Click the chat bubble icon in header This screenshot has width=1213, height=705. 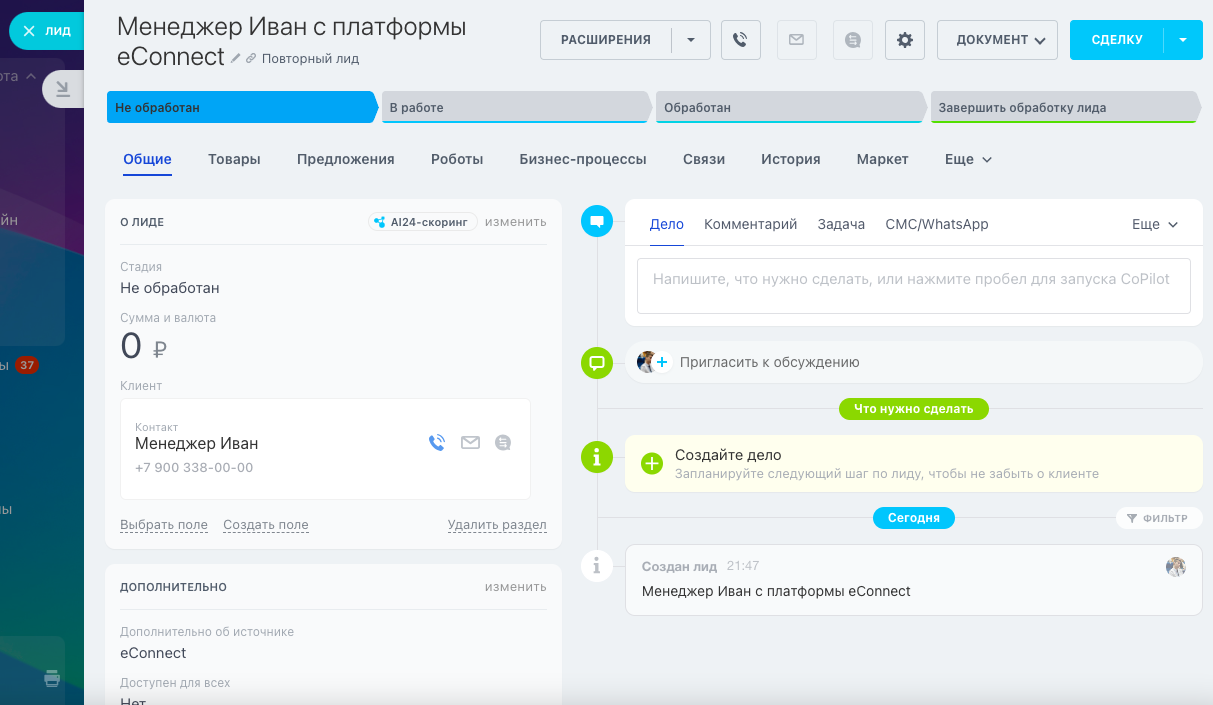[852, 40]
